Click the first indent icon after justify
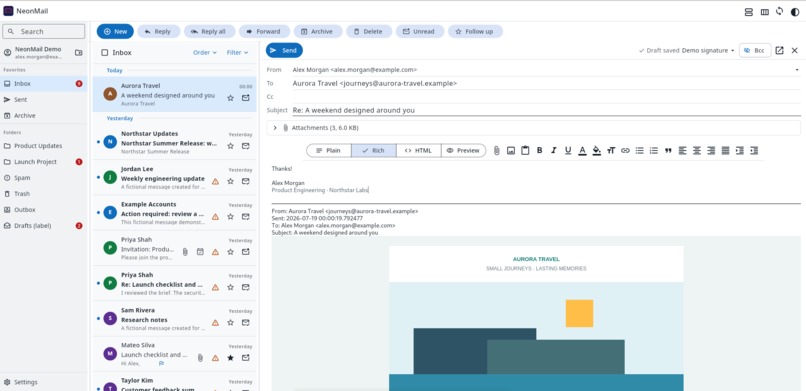 point(740,151)
